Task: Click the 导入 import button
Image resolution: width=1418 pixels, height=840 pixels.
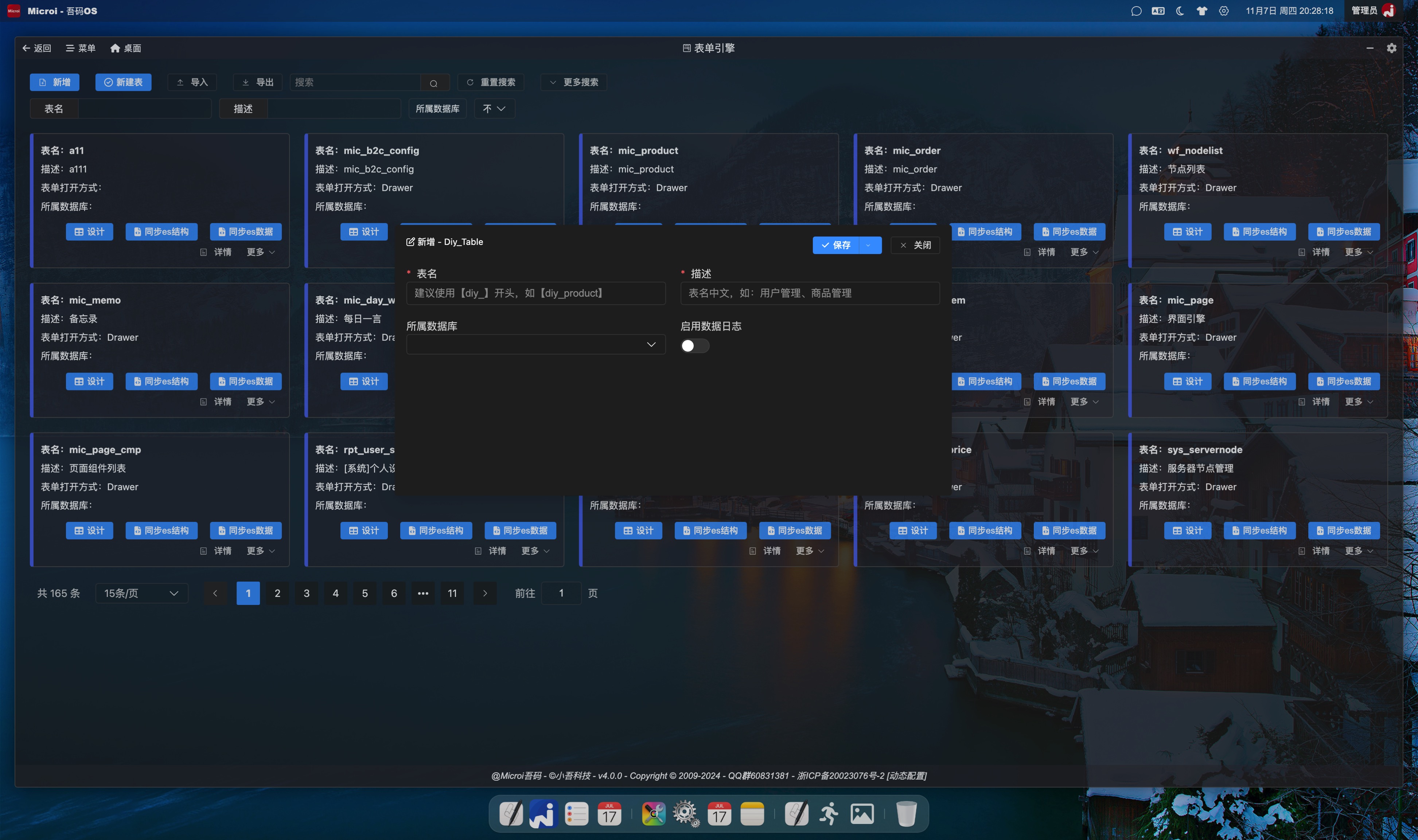Action: [x=192, y=83]
